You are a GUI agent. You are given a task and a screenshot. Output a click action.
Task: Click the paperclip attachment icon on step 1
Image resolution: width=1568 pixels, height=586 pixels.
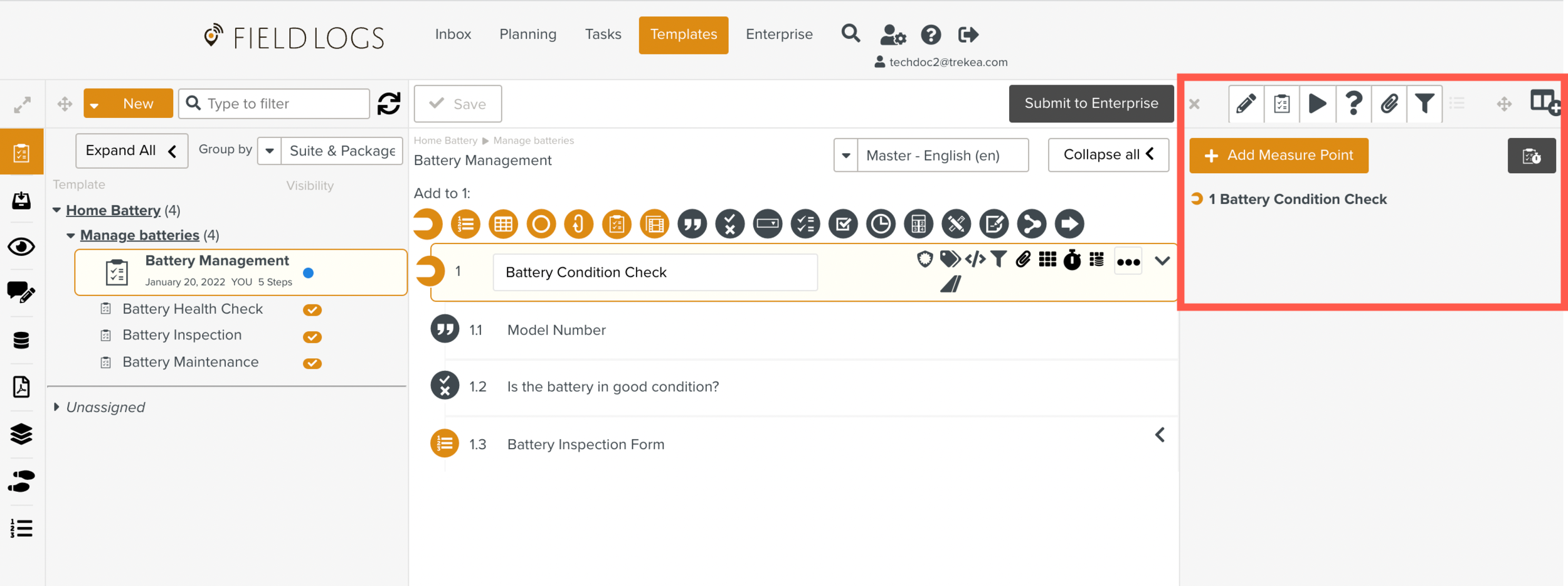(x=1023, y=259)
